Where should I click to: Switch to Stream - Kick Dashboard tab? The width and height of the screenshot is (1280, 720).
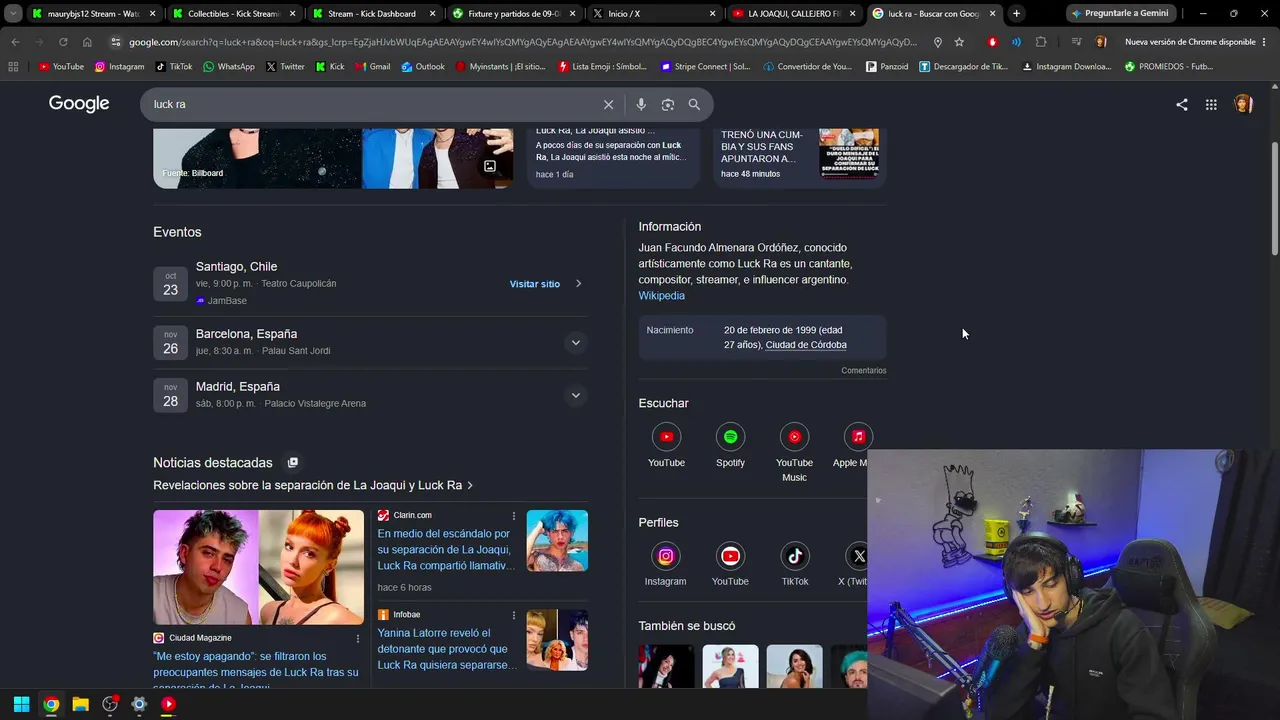pyautogui.click(x=373, y=14)
